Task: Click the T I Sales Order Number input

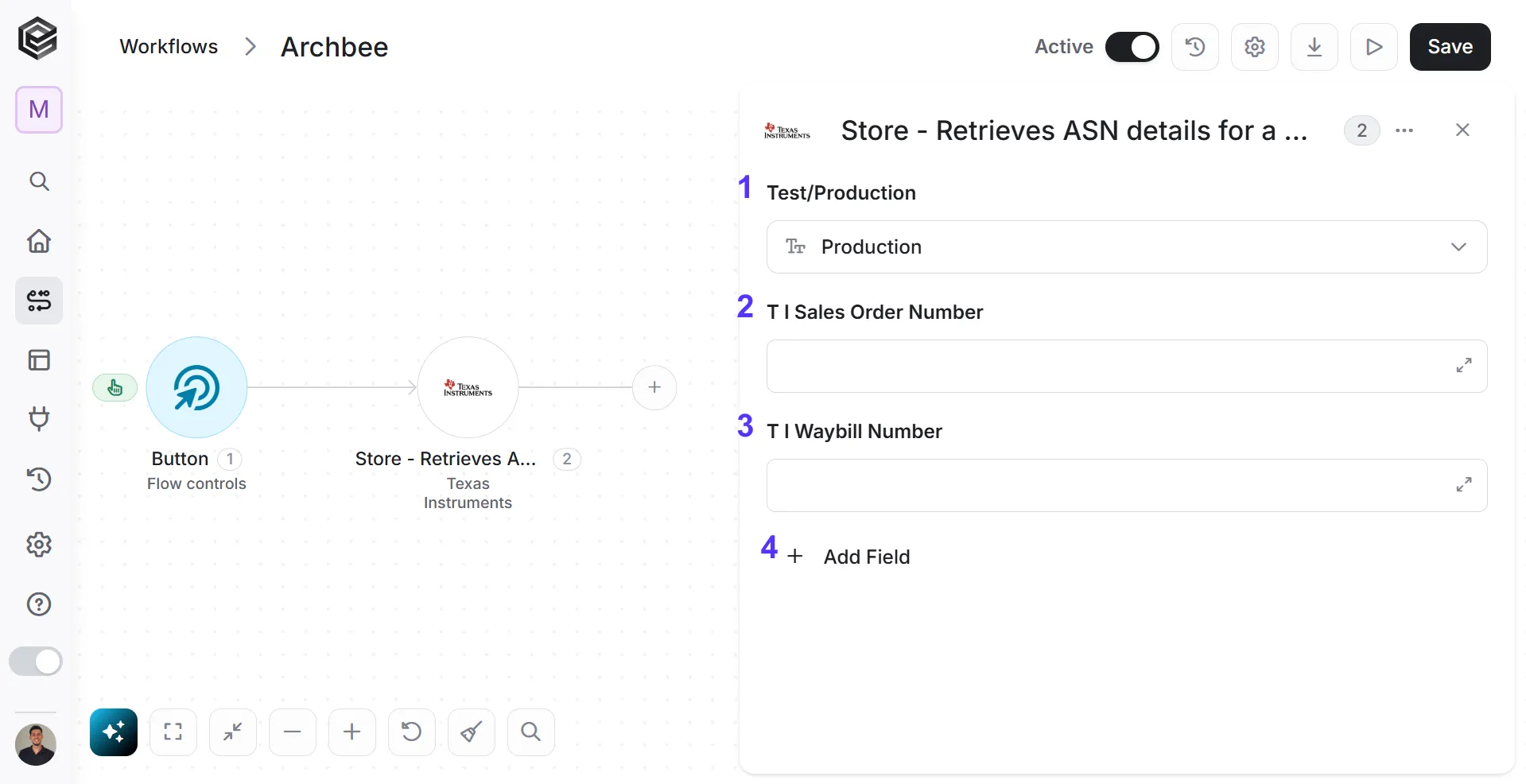Action: coord(1127,366)
